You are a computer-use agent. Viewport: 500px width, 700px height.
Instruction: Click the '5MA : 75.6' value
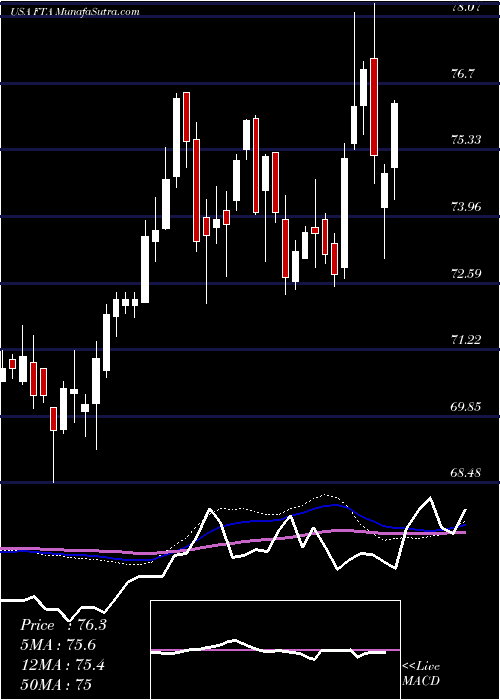(58, 645)
